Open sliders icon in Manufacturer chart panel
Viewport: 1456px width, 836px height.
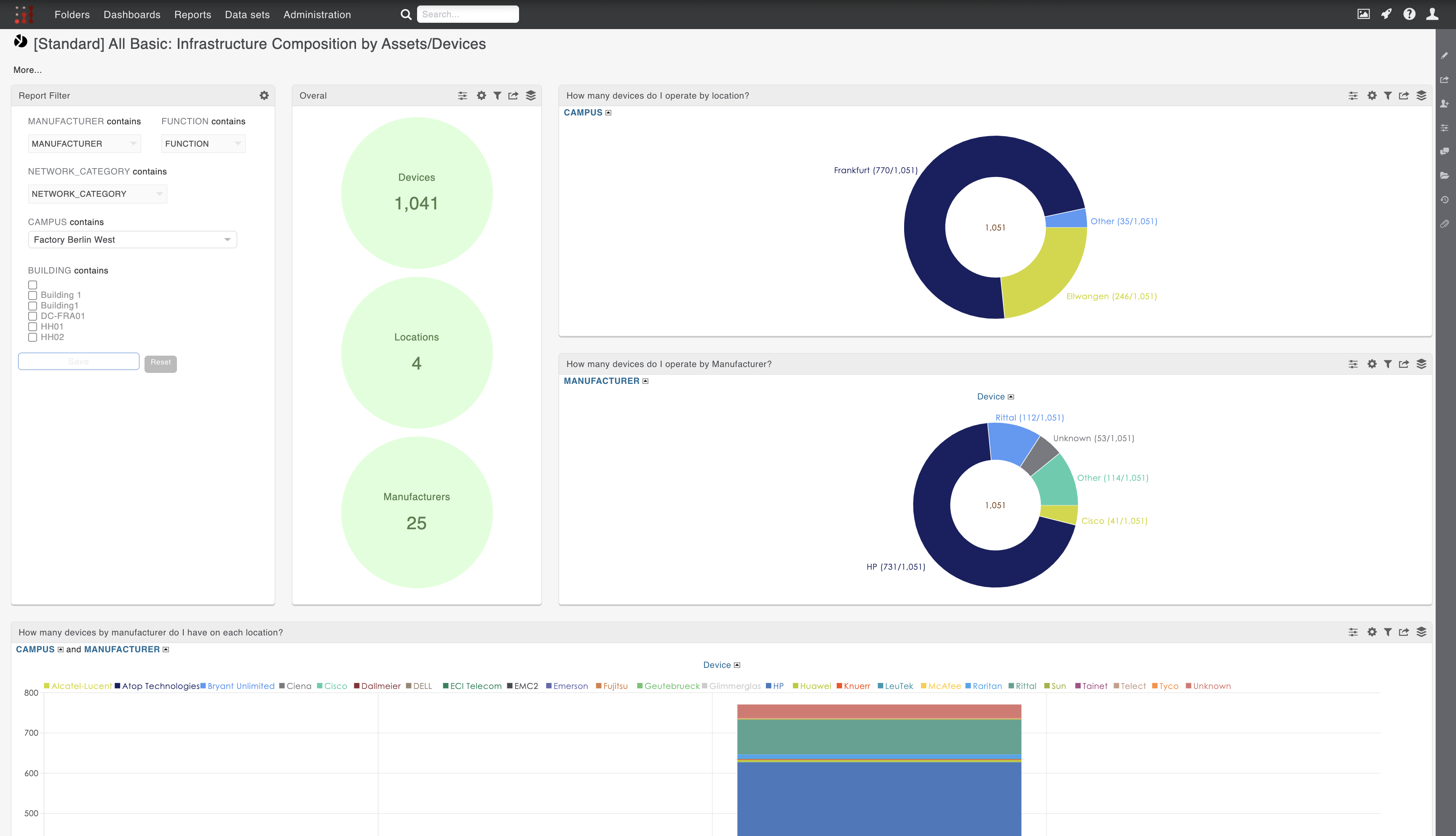click(1353, 364)
